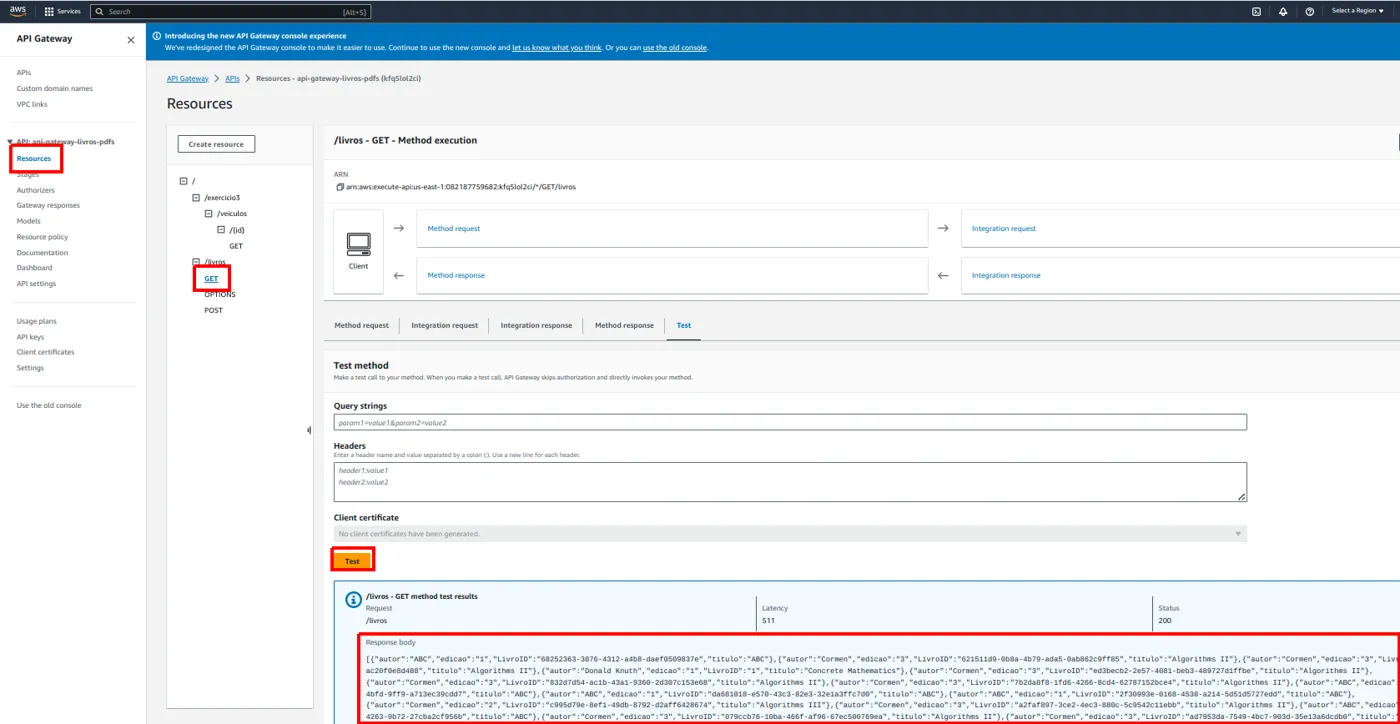Run the orange Test button
This screenshot has width=1400, height=724.
[x=352, y=561]
